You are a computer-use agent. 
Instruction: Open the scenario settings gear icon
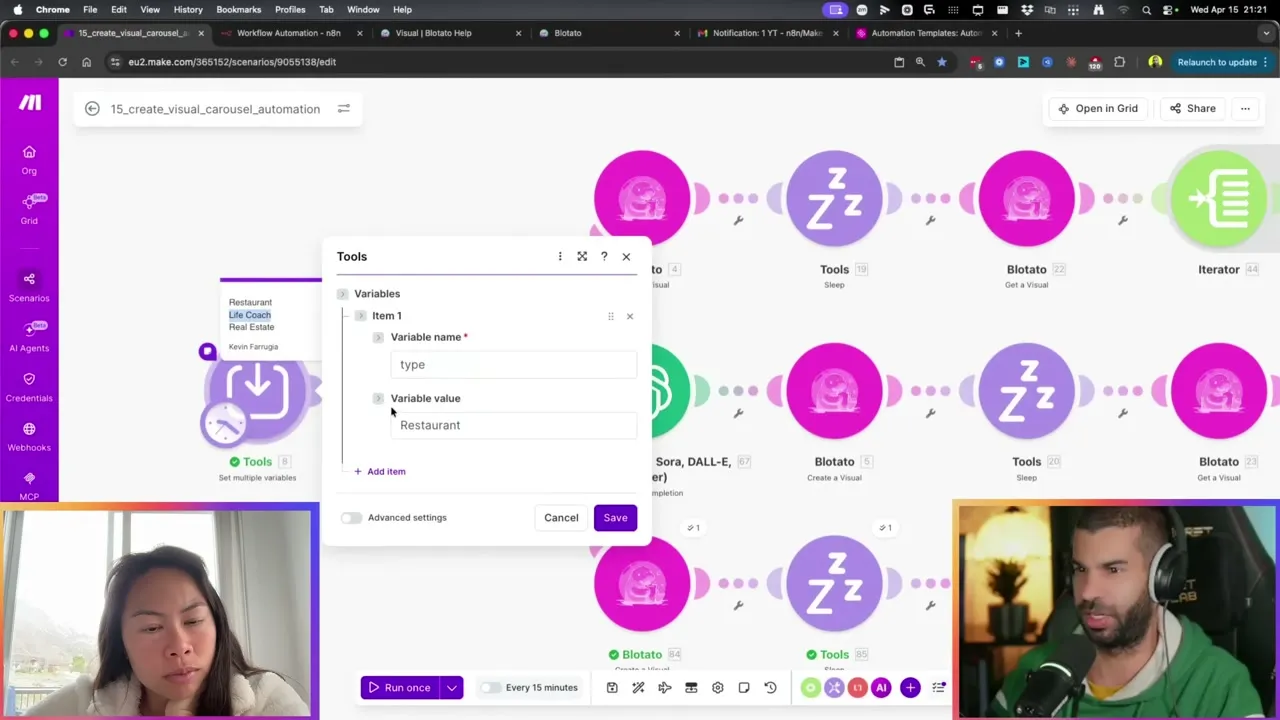tap(717, 688)
